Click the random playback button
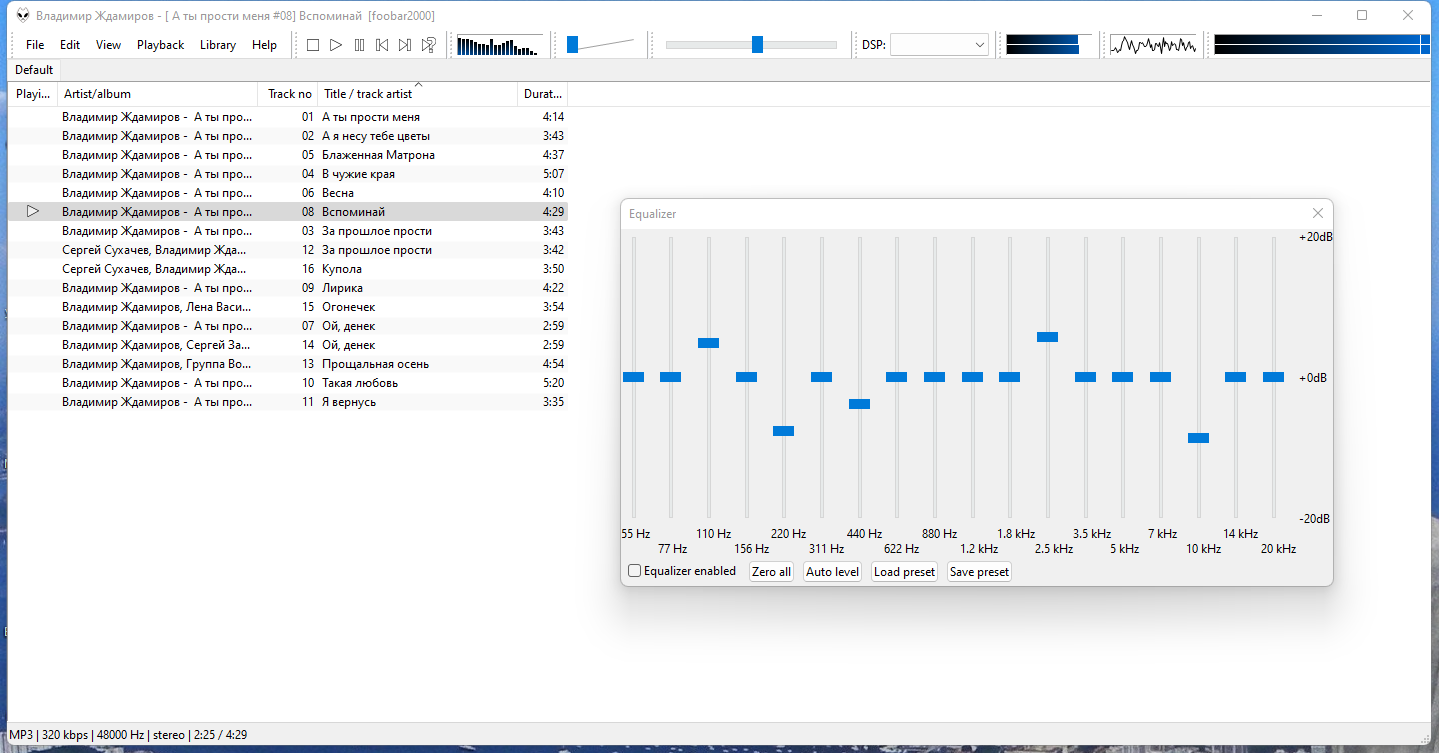The image size is (1439, 753). click(x=428, y=45)
